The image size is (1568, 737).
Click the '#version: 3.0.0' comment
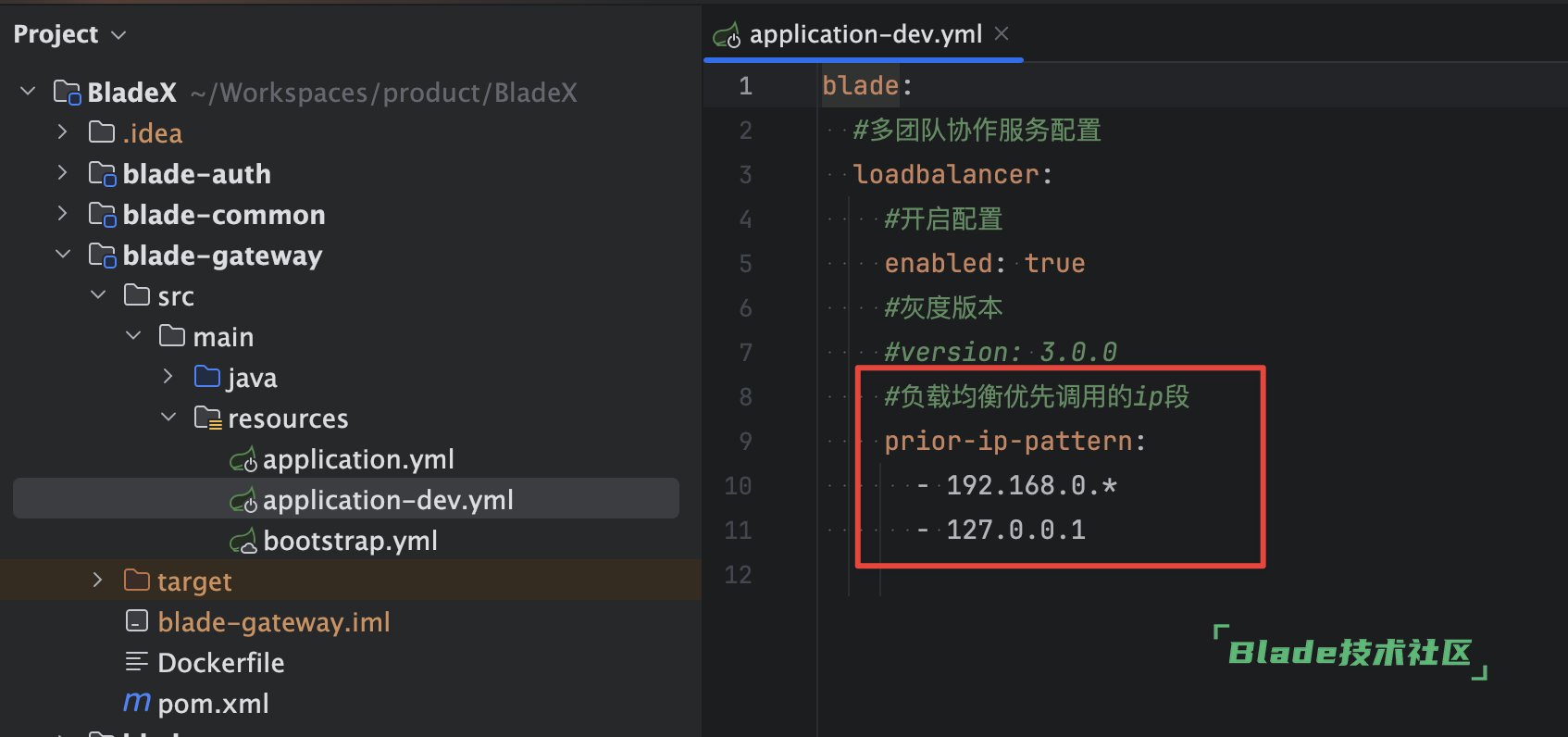(x=1001, y=352)
